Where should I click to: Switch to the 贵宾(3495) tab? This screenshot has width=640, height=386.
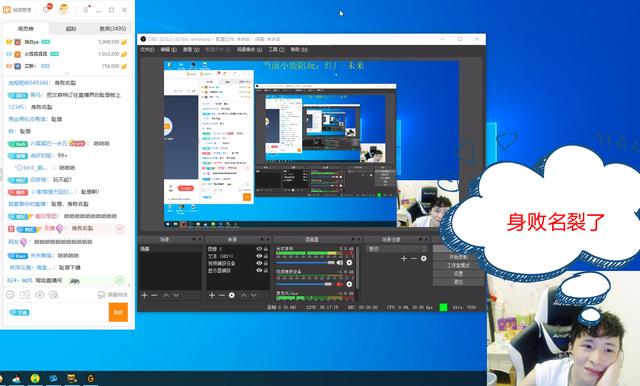click(113, 29)
